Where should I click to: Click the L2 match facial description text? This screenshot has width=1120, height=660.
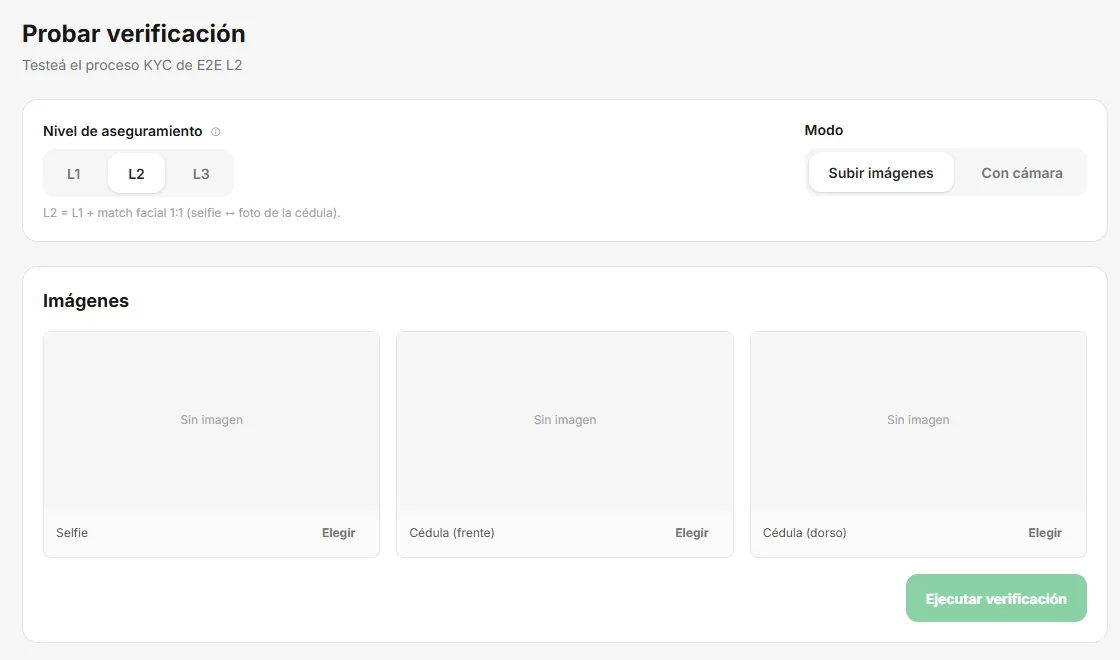tap(191, 213)
